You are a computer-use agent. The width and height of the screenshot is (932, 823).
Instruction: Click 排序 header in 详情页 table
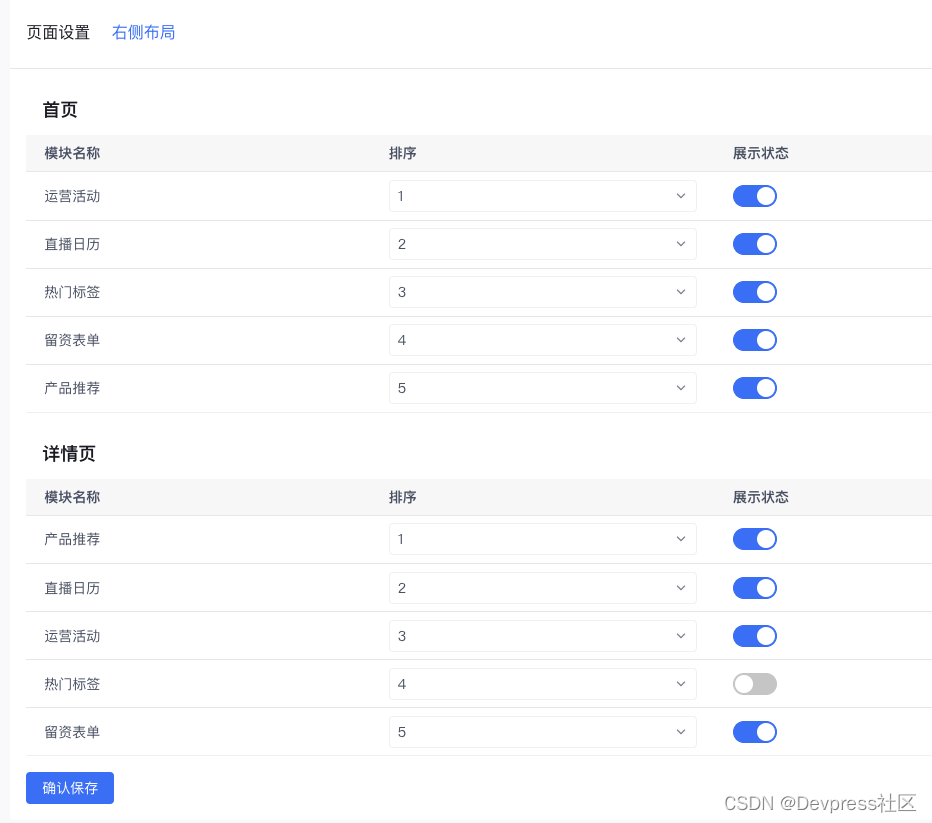pos(402,497)
